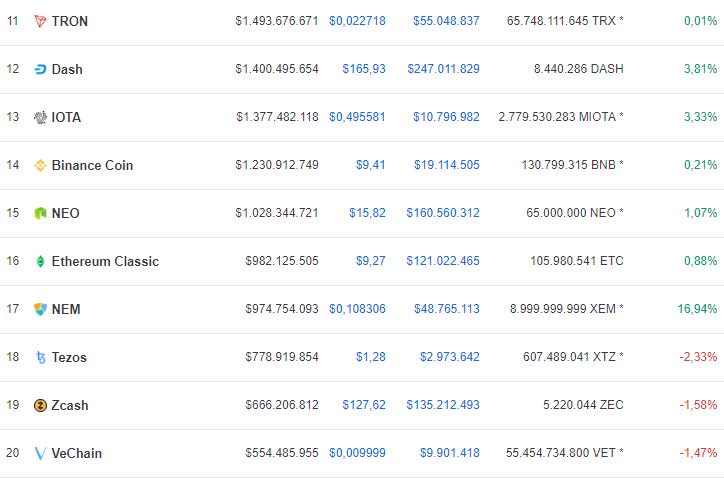This screenshot has height=484, width=724.
Task: Click Zcash volume $135.212.493
Action: 443,405
